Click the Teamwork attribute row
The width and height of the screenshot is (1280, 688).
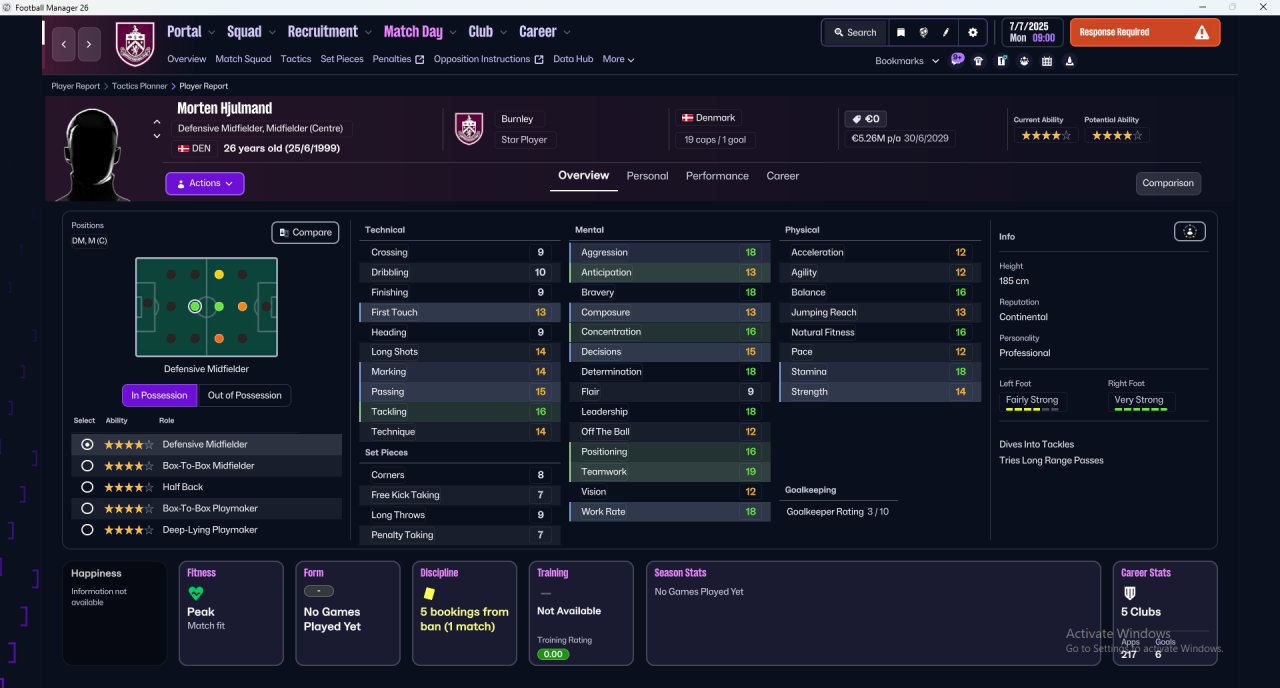(670, 472)
